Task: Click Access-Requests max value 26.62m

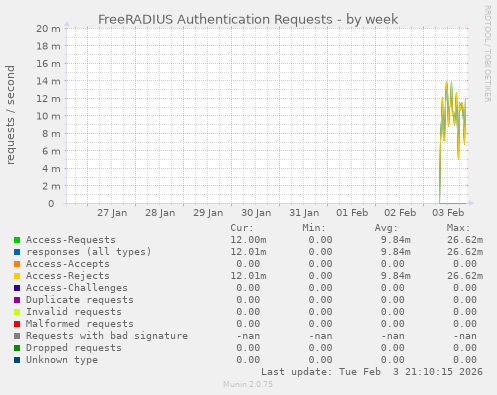Action: point(465,240)
